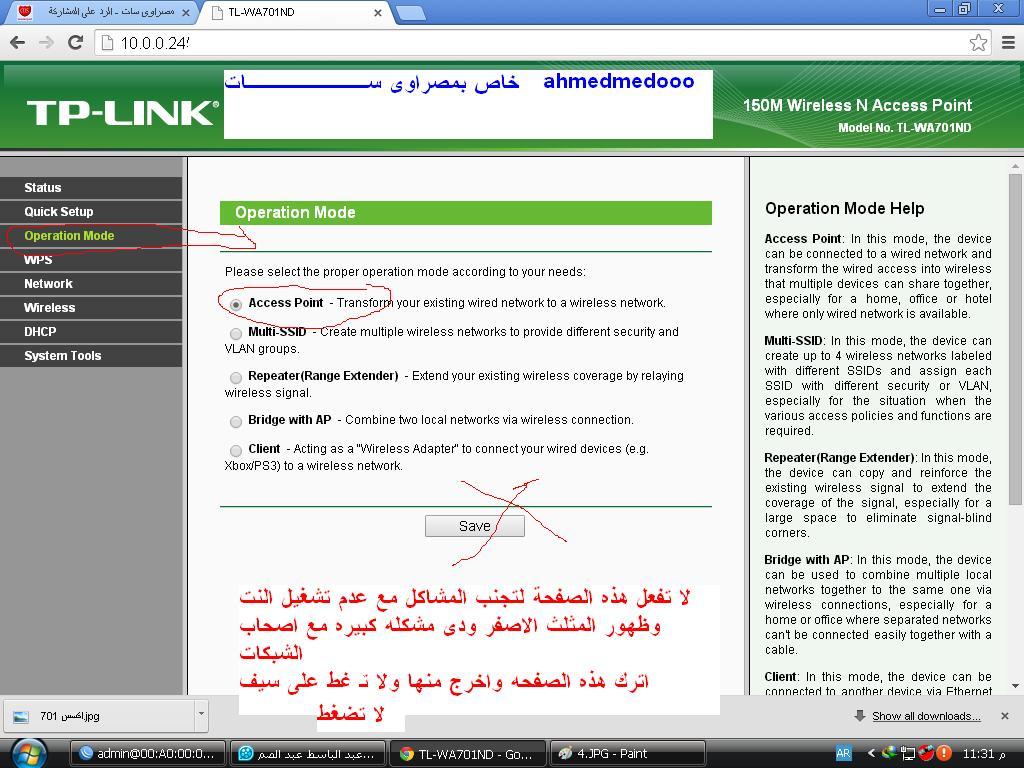Open DHCP sidebar item
This screenshot has height=768, width=1024.
coord(91,332)
